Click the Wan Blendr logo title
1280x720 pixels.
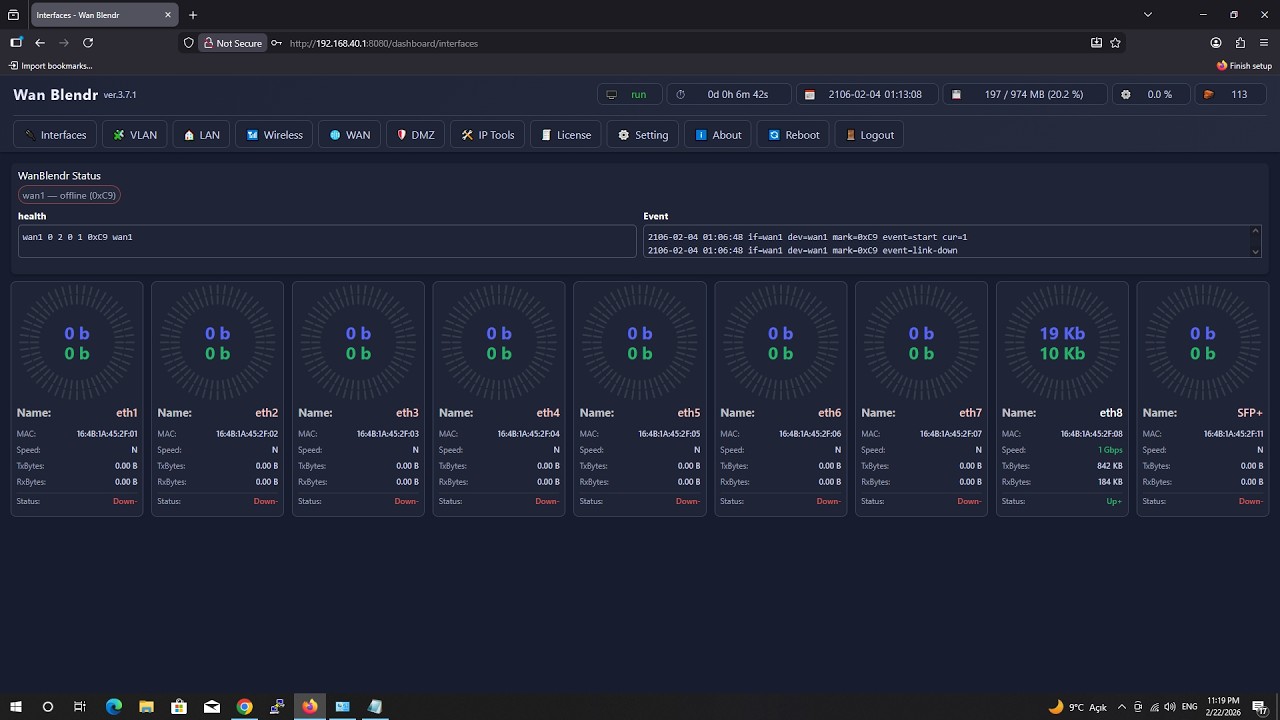tap(56, 95)
